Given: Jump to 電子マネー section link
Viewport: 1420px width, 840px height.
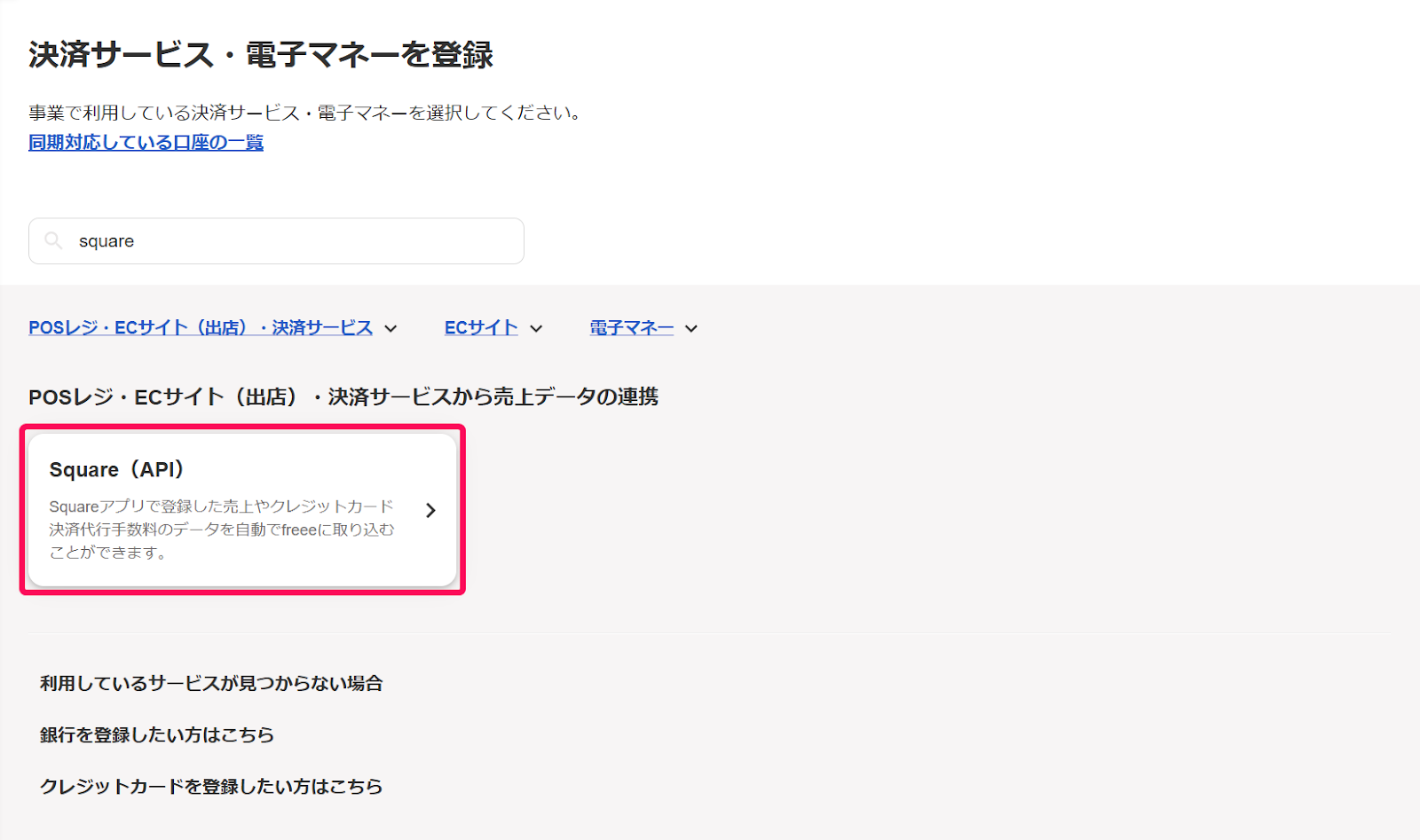Looking at the screenshot, I should pos(632,327).
